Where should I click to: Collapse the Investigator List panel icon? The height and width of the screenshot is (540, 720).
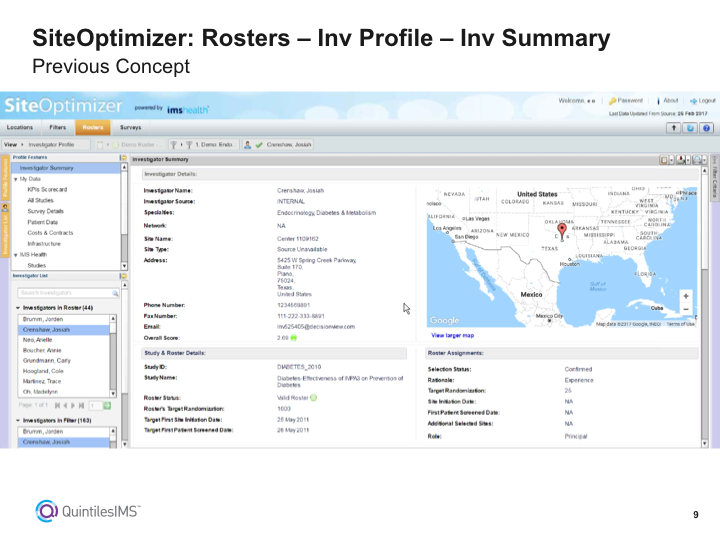pos(123,276)
